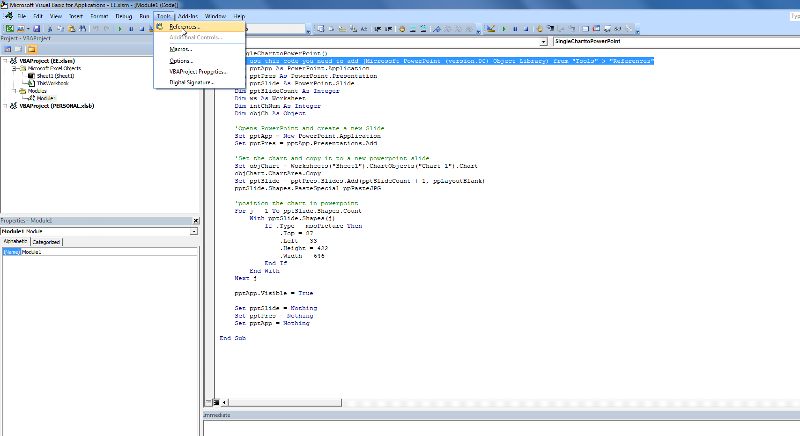Open VBAProject Properties menu entry
Image resolution: width=800 pixels, height=436 pixels.
pyautogui.click(x=197, y=72)
